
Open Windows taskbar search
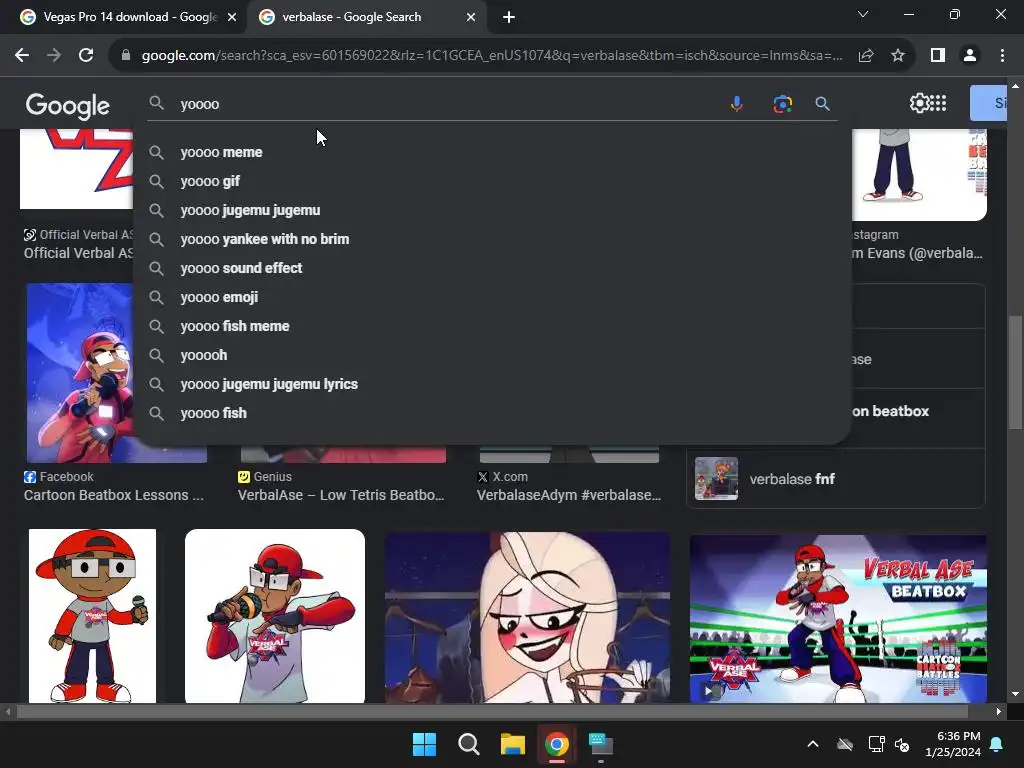coord(468,744)
